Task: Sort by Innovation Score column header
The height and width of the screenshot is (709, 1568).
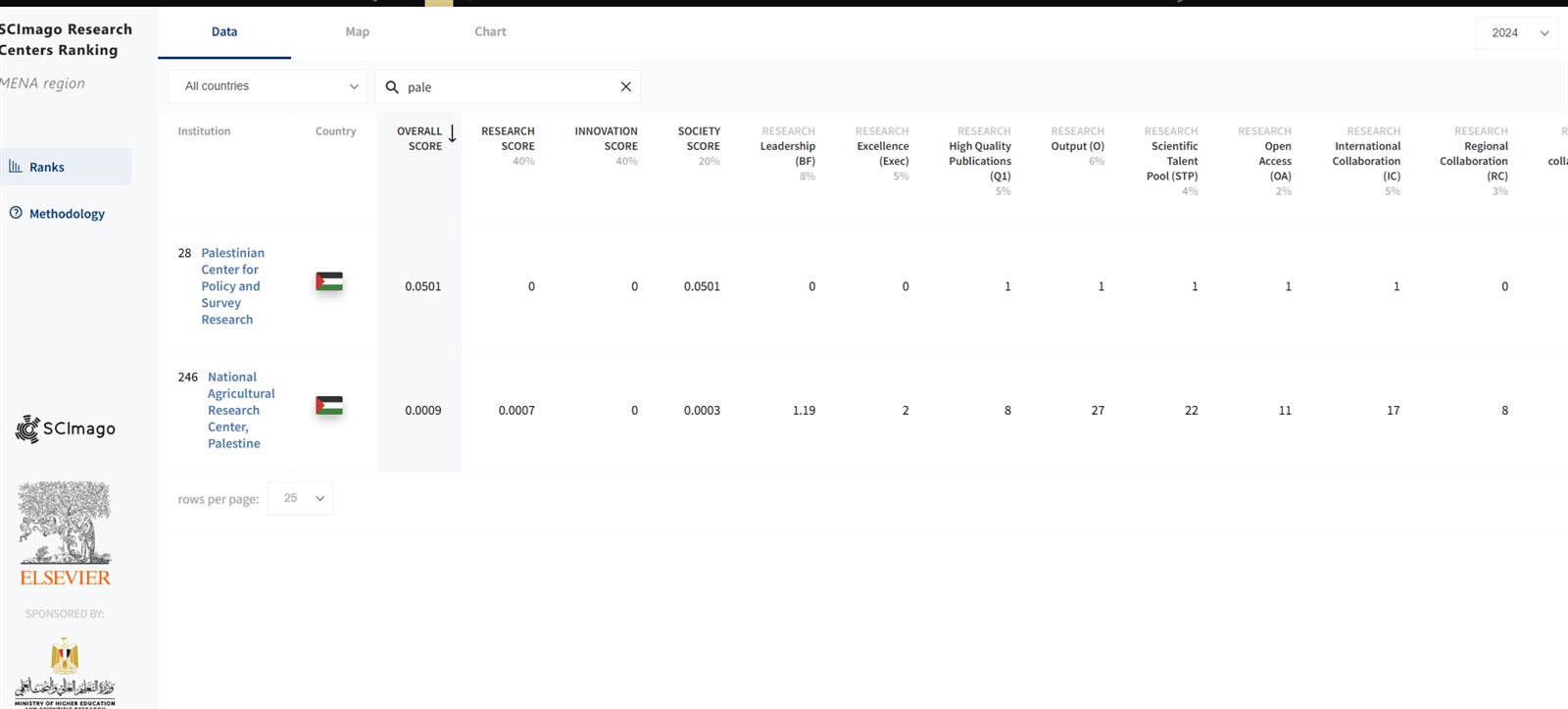Action: [606, 138]
